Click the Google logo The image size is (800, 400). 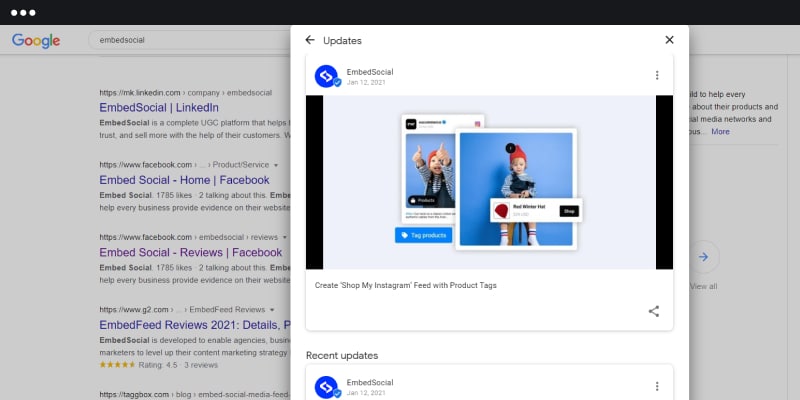coord(36,40)
